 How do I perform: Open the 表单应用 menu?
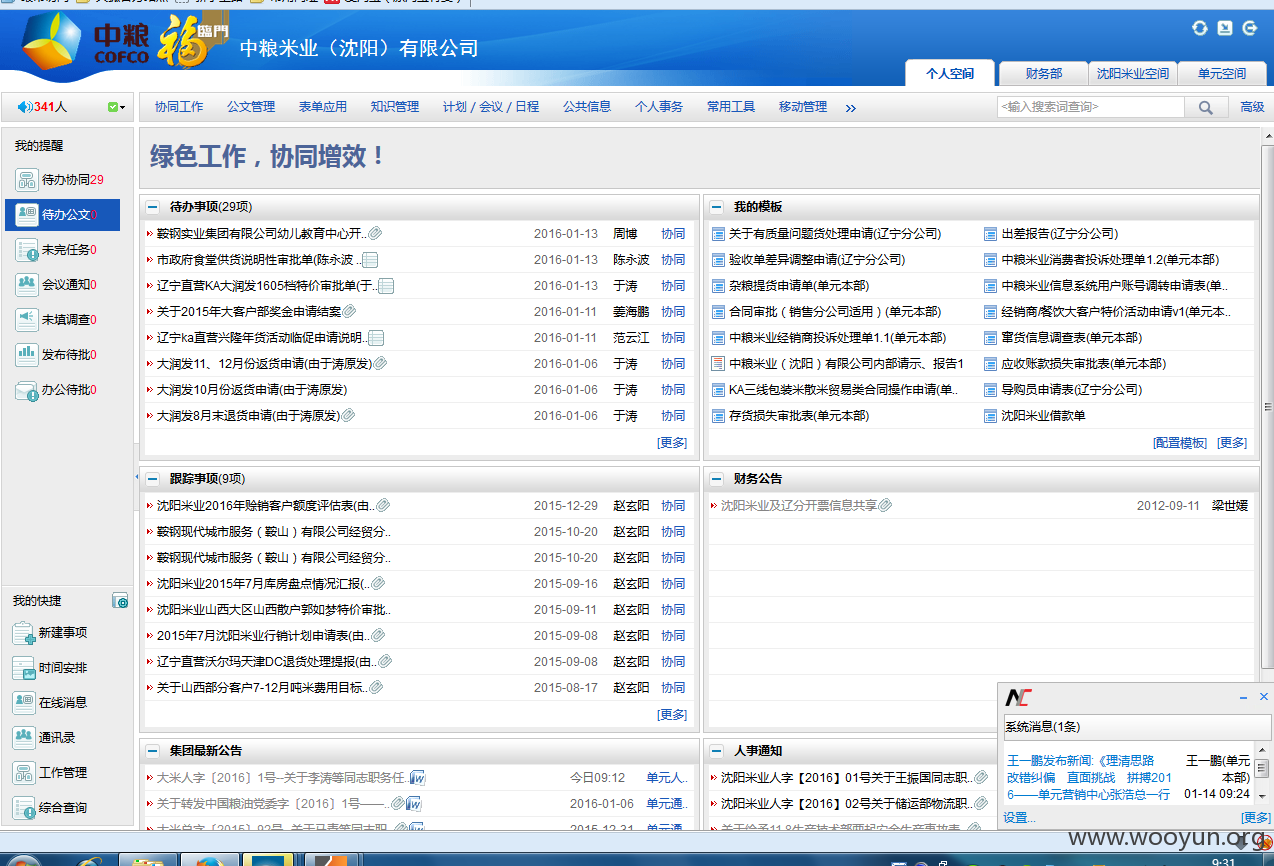(x=323, y=107)
